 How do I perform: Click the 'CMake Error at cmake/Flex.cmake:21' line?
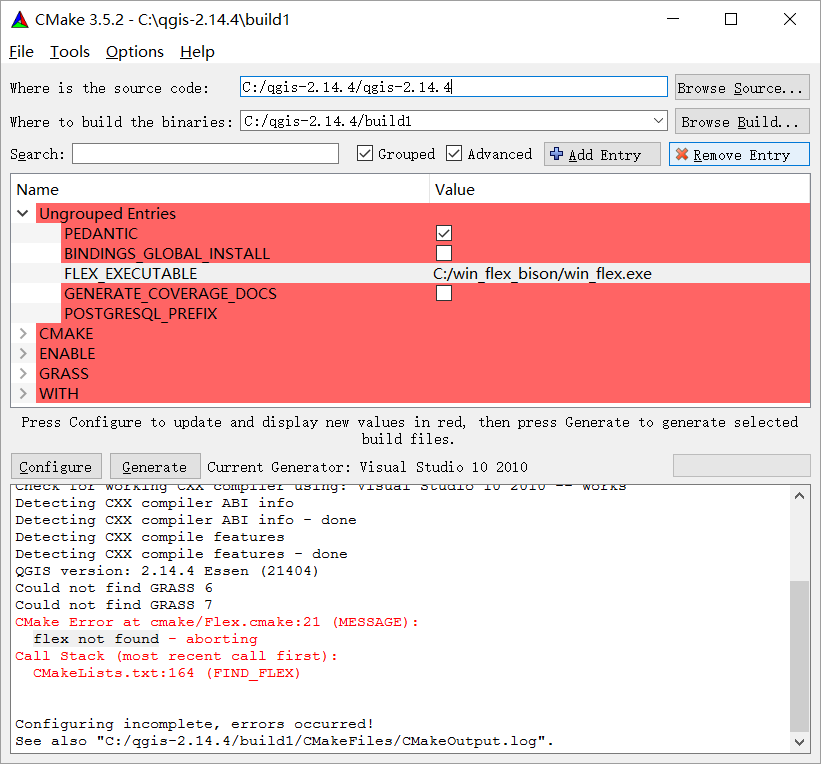coord(217,622)
